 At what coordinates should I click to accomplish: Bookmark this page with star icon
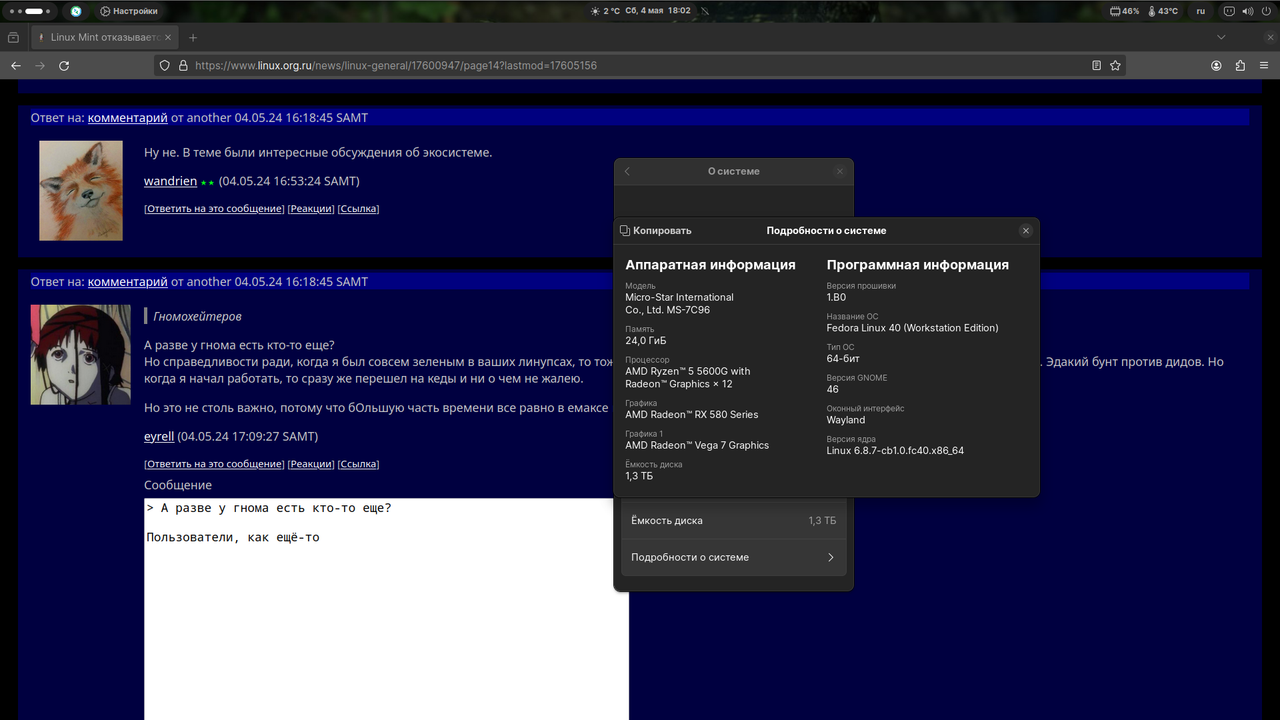pos(1115,65)
